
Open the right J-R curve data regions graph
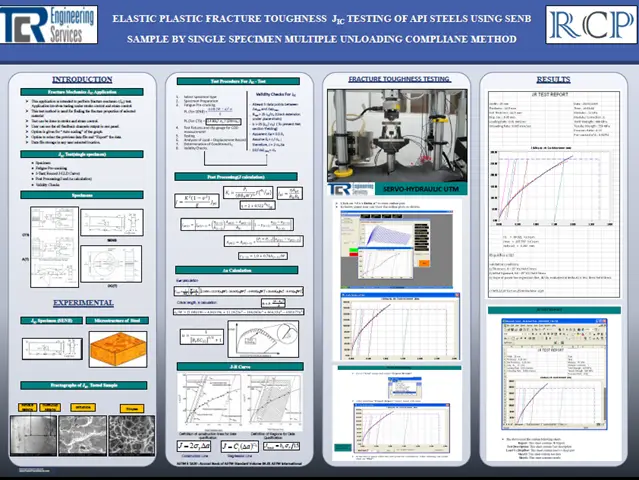pyautogui.click(x=272, y=403)
